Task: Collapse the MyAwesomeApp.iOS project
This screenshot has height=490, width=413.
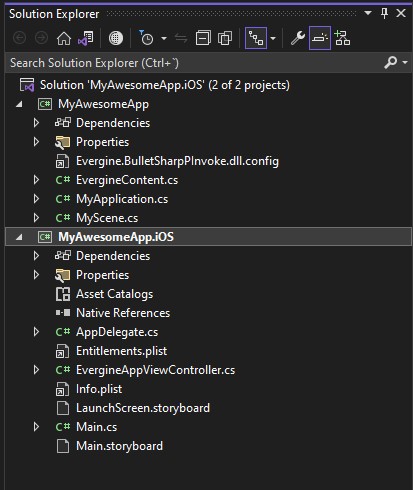Action: [19, 237]
